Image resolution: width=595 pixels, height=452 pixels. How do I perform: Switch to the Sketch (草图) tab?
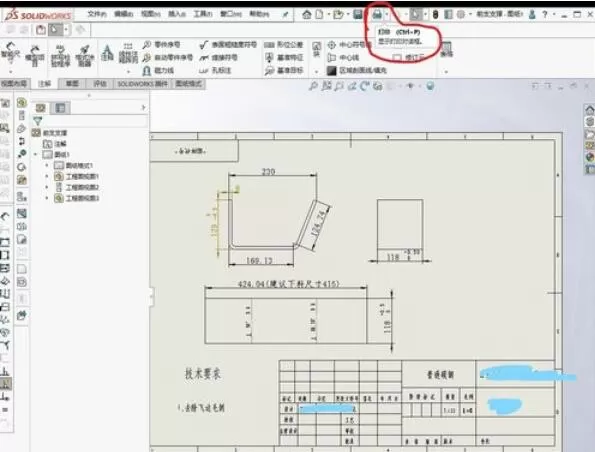coord(72,84)
